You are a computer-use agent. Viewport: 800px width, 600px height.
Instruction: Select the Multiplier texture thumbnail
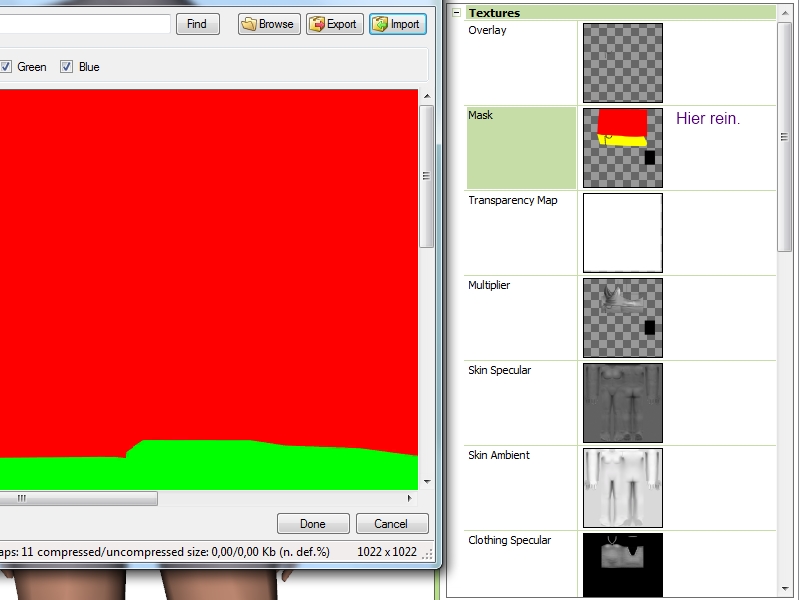click(x=622, y=318)
